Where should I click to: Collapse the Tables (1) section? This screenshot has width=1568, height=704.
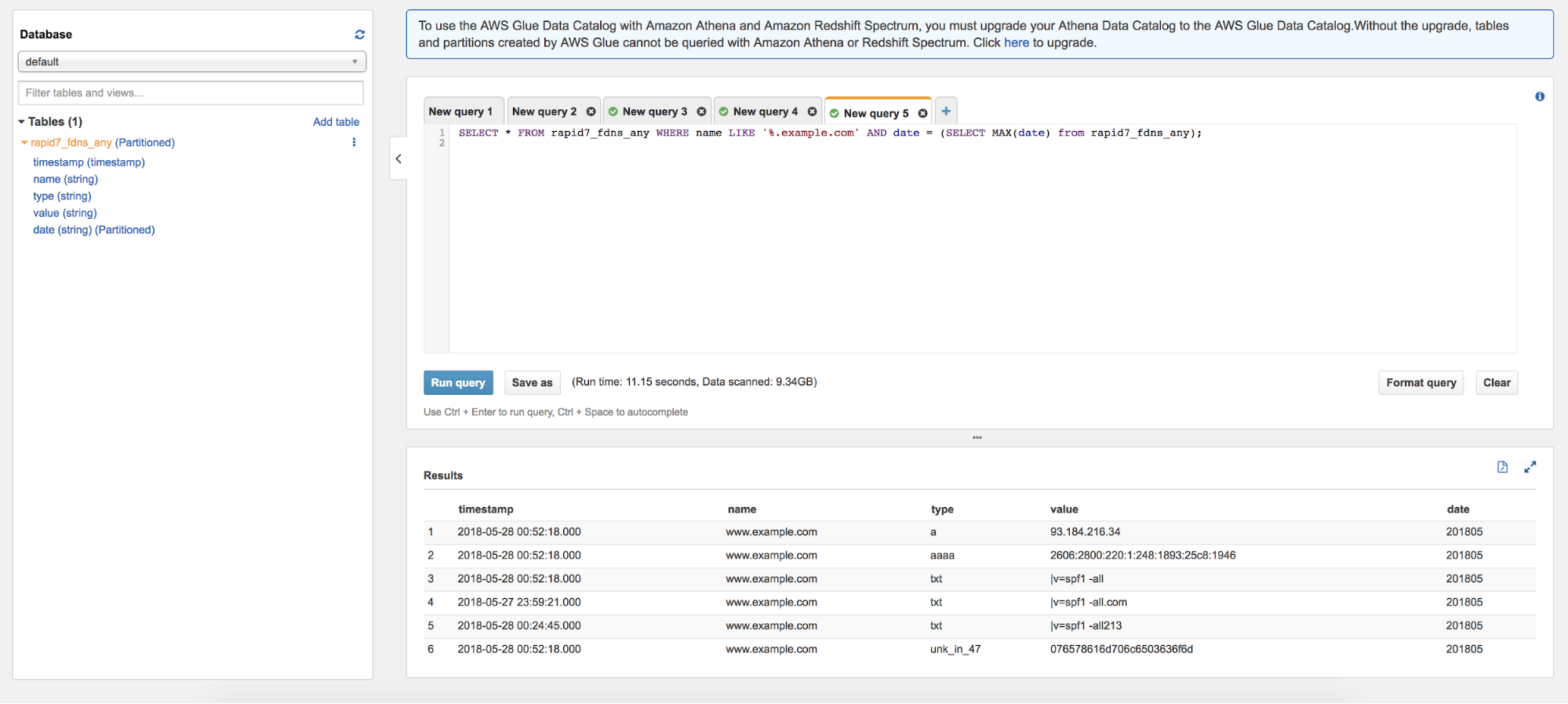[x=22, y=122]
